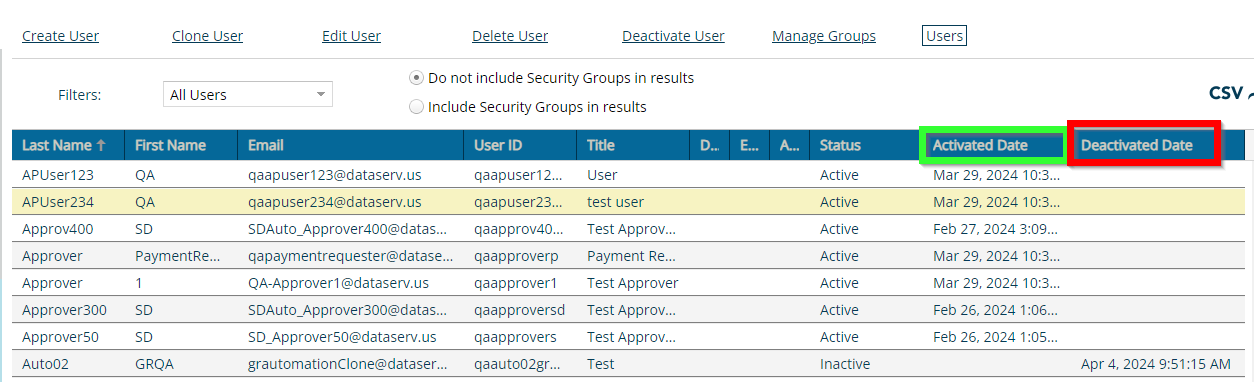Click the Deactivate User link
Screen dimensions: 1254x382
click(x=673, y=36)
